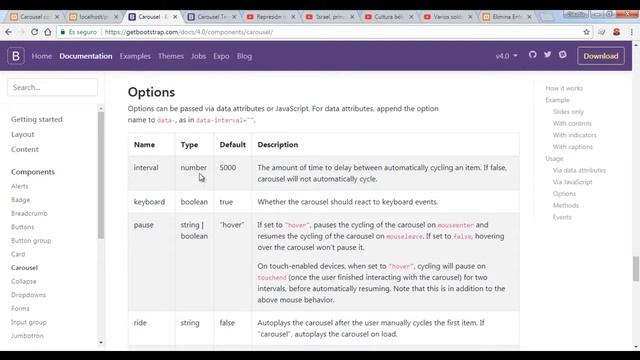The height and width of the screenshot is (360, 640).
Task: Switch to the Represión YouTube tab
Action: coord(271,17)
